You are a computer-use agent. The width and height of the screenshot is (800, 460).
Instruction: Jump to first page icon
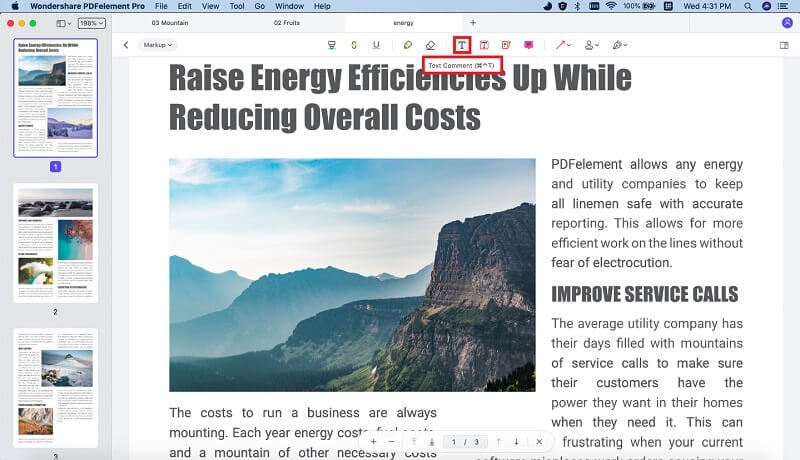click(x=414, y=442)
